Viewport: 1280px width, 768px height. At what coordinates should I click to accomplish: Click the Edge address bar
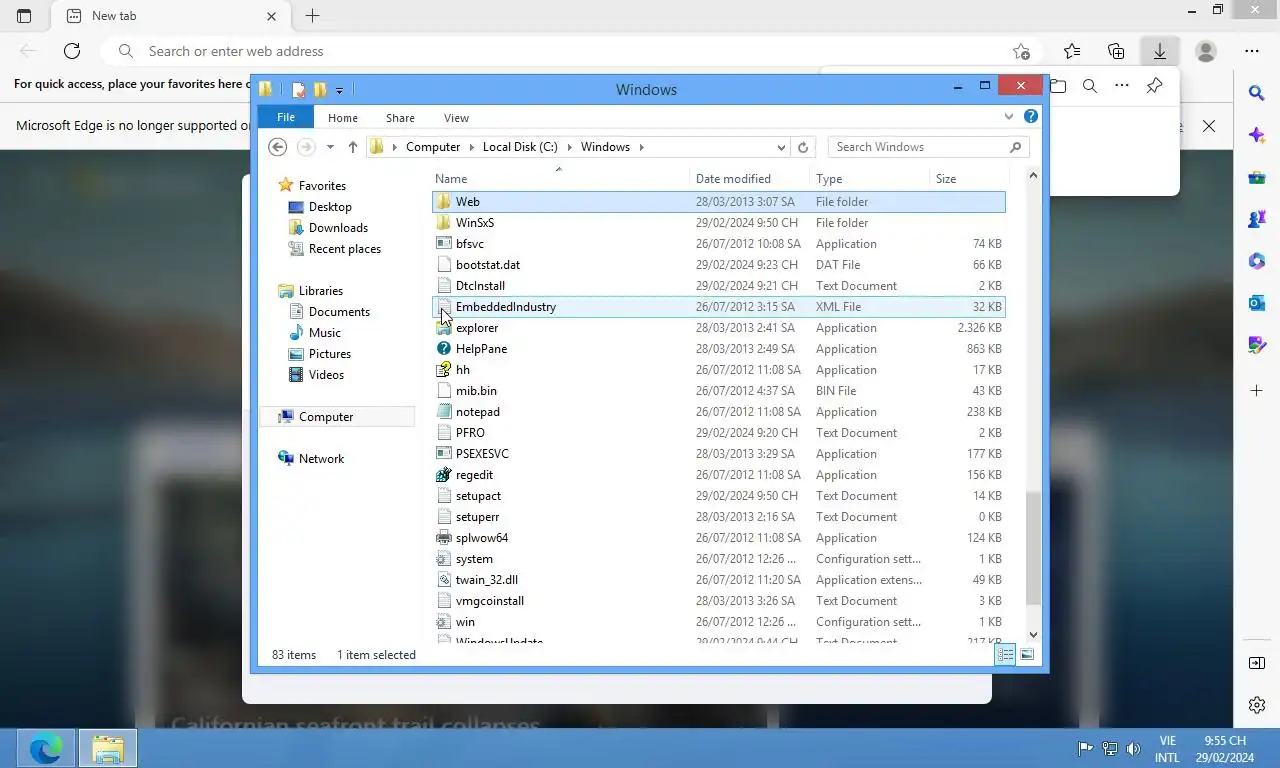[570, 51]
